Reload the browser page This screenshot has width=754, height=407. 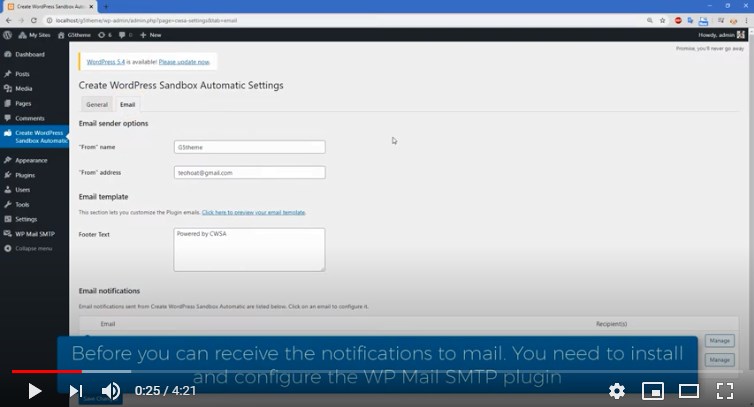tap(34, 20)
